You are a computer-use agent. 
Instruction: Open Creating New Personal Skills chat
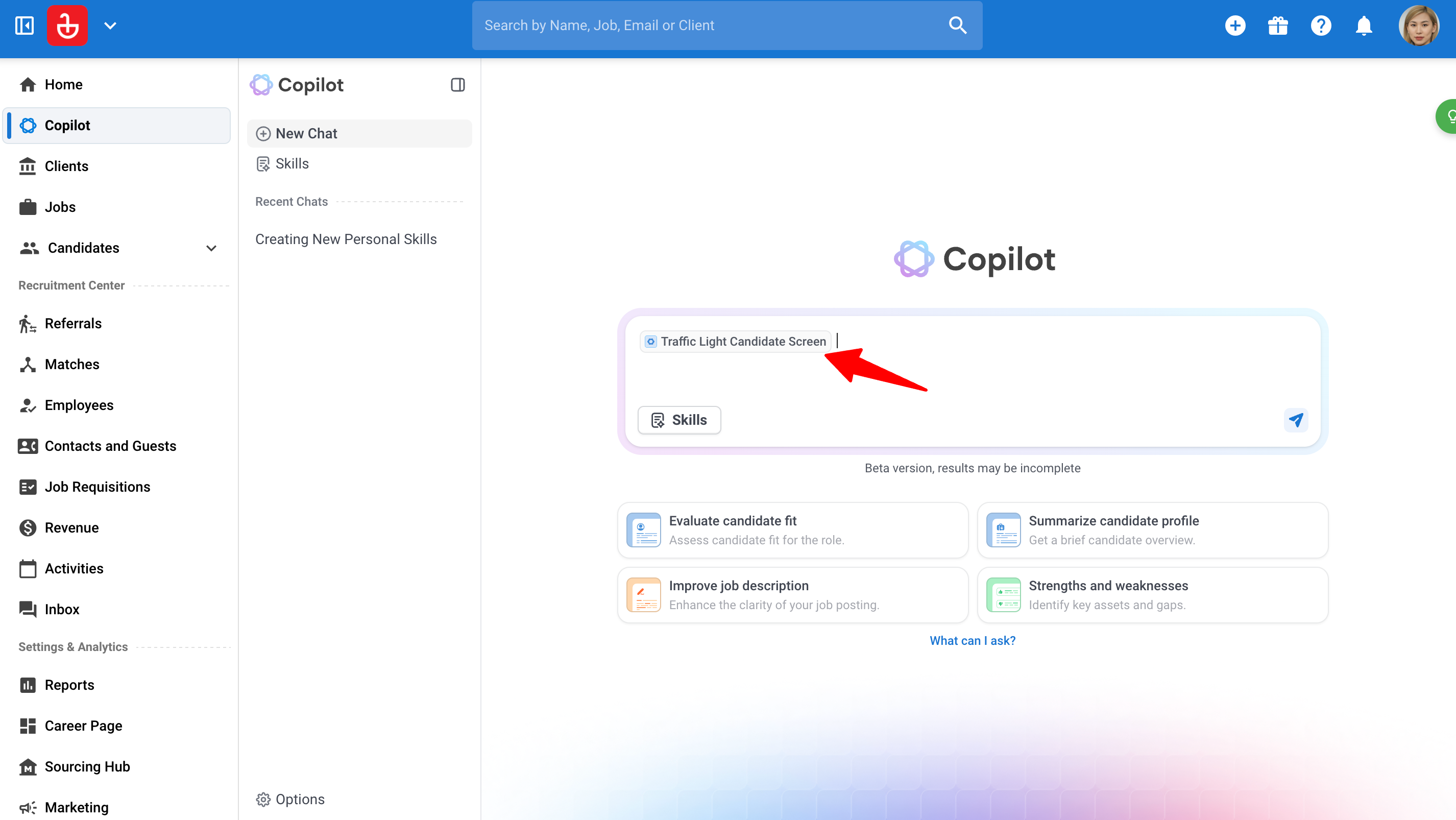point(346,239)
